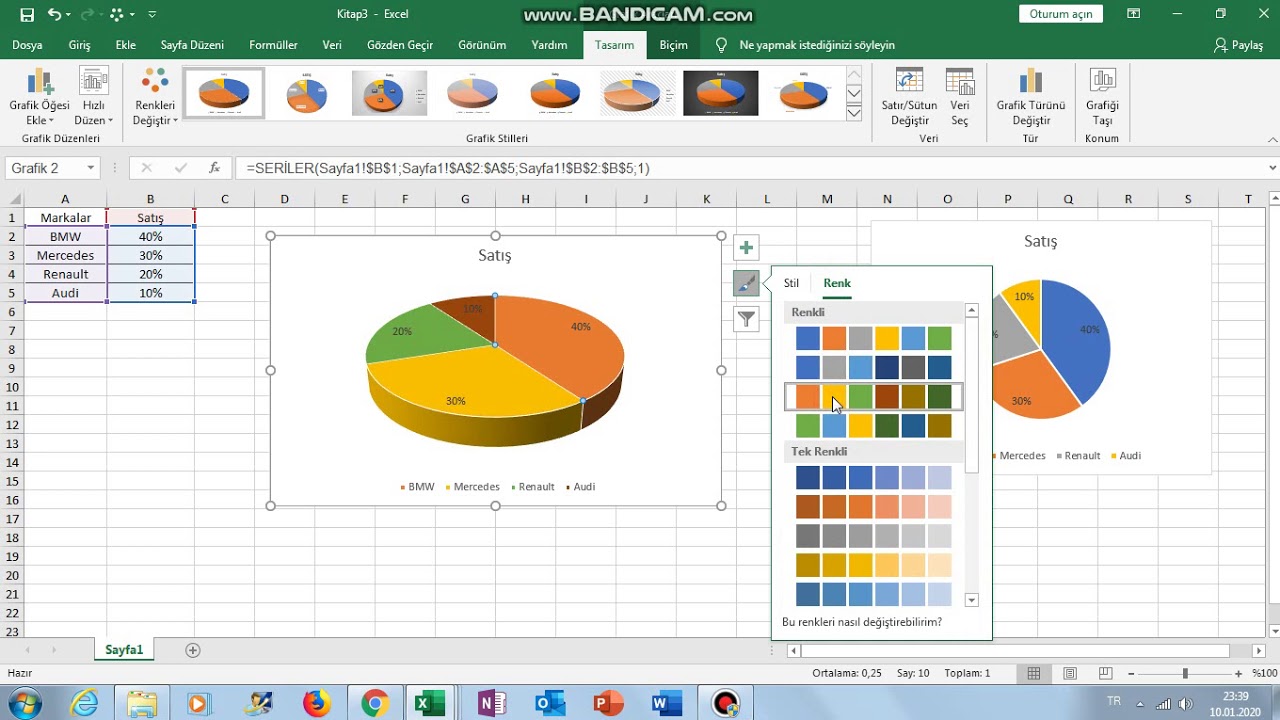Switch to Stil tab in chart flyout

[791, 283]
